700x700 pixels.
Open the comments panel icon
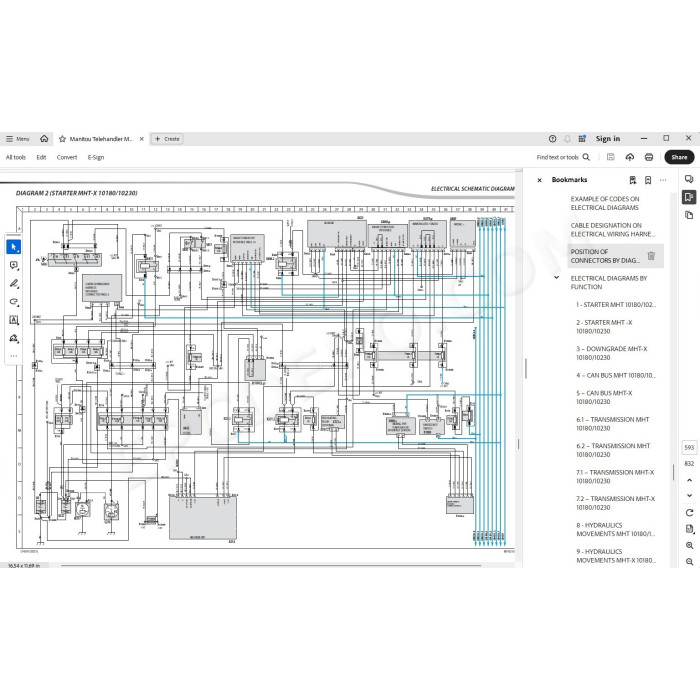(689, 179)
